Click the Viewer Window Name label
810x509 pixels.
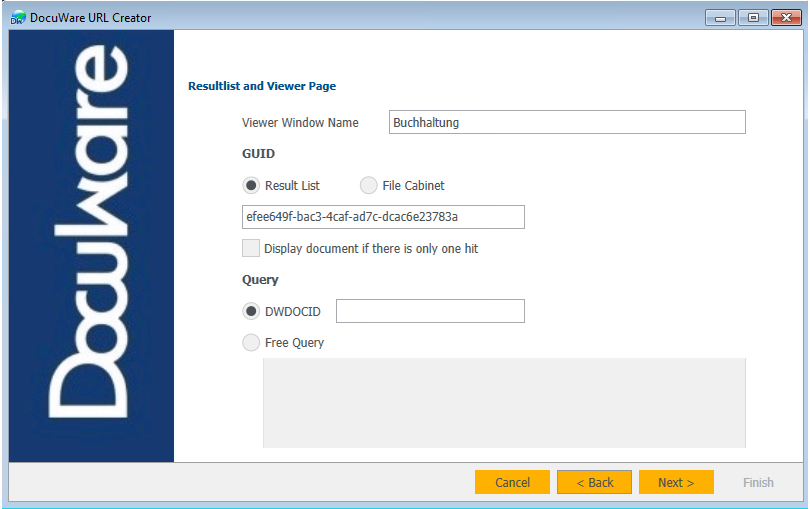300,122
